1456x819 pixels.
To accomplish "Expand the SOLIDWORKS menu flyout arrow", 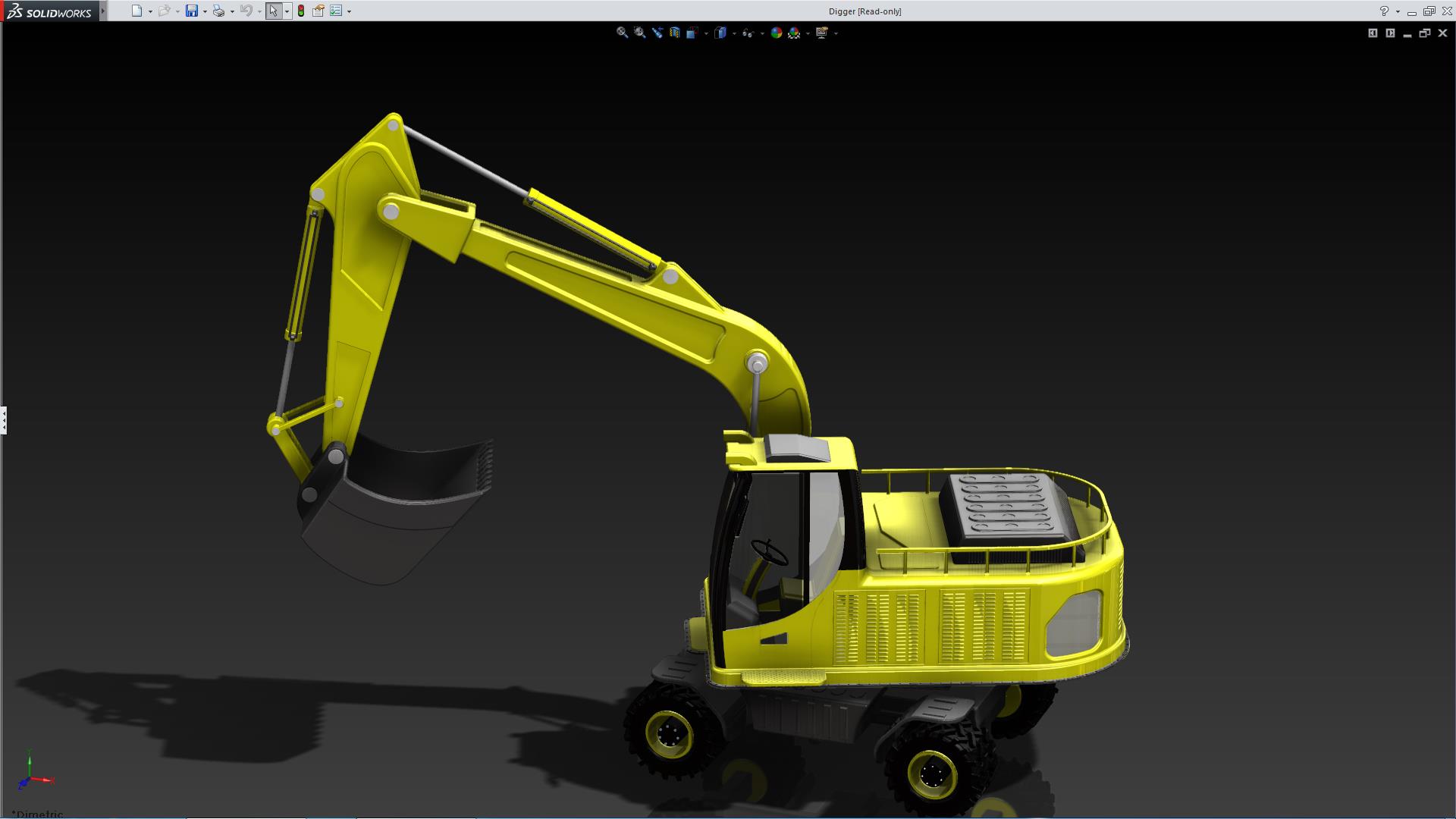I will [103, 11].
